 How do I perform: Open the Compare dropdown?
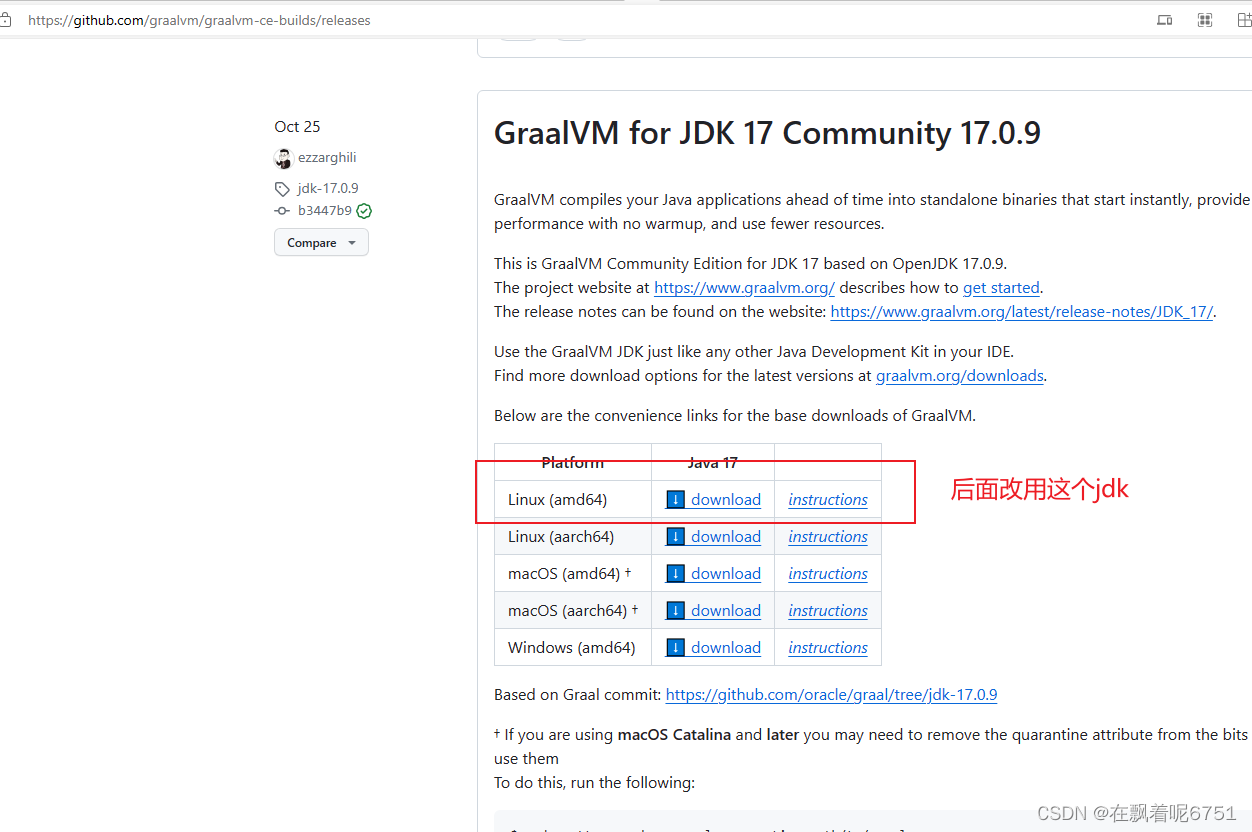pos(321,242)
